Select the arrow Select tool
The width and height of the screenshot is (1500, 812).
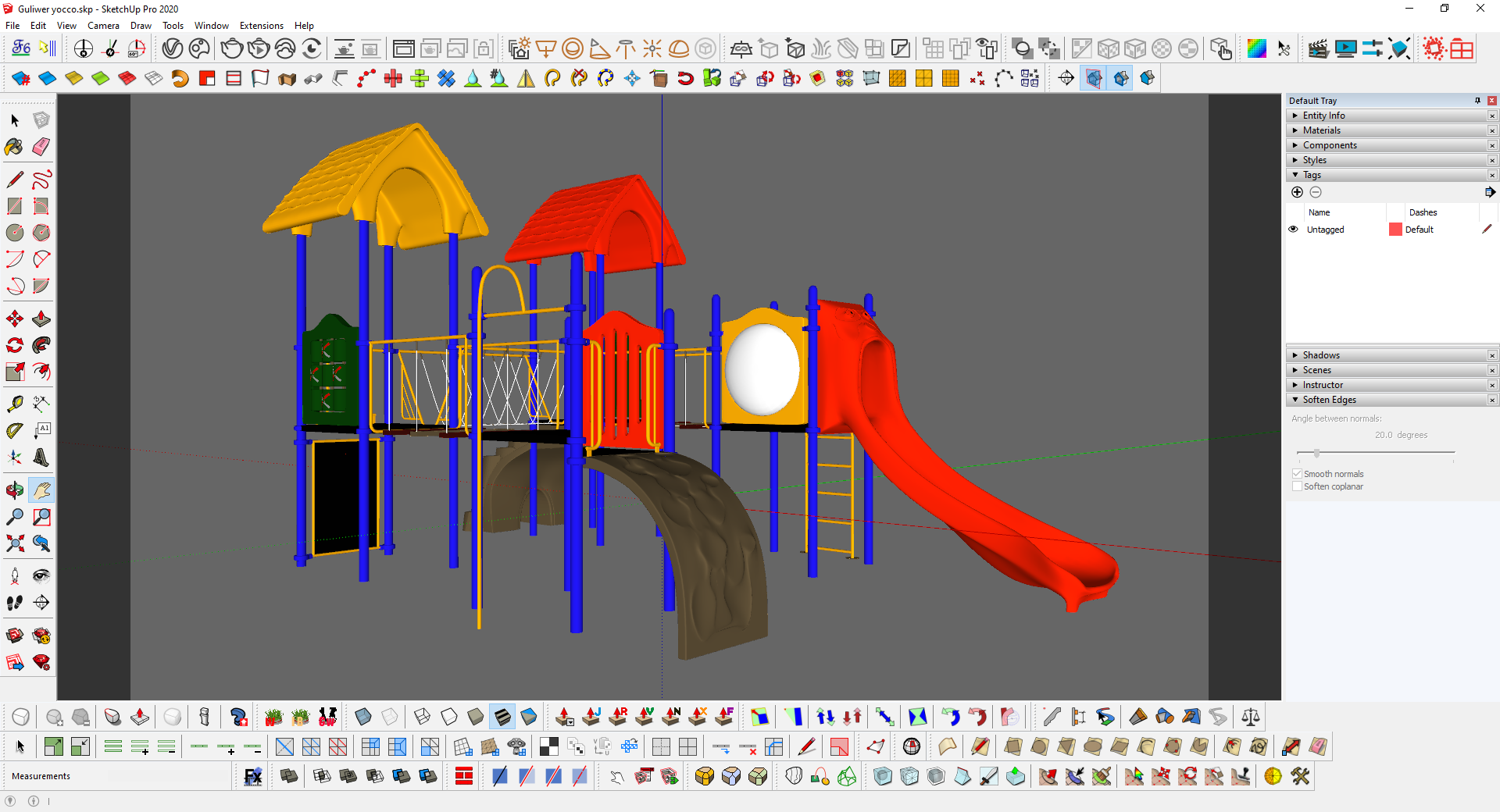point(15,120)
